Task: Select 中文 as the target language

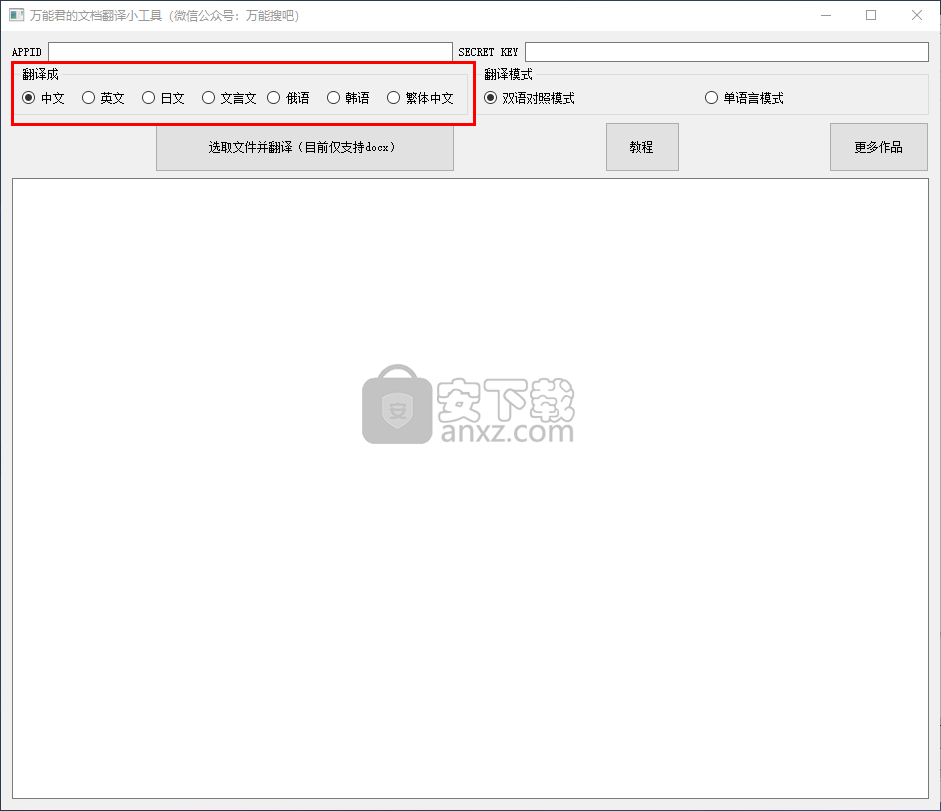Action: coord(29,98)
